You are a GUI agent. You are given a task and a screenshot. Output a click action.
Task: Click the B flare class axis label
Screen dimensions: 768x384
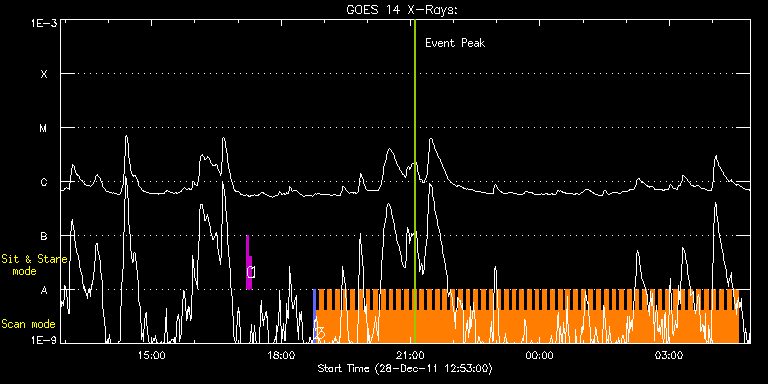[44, 236]
